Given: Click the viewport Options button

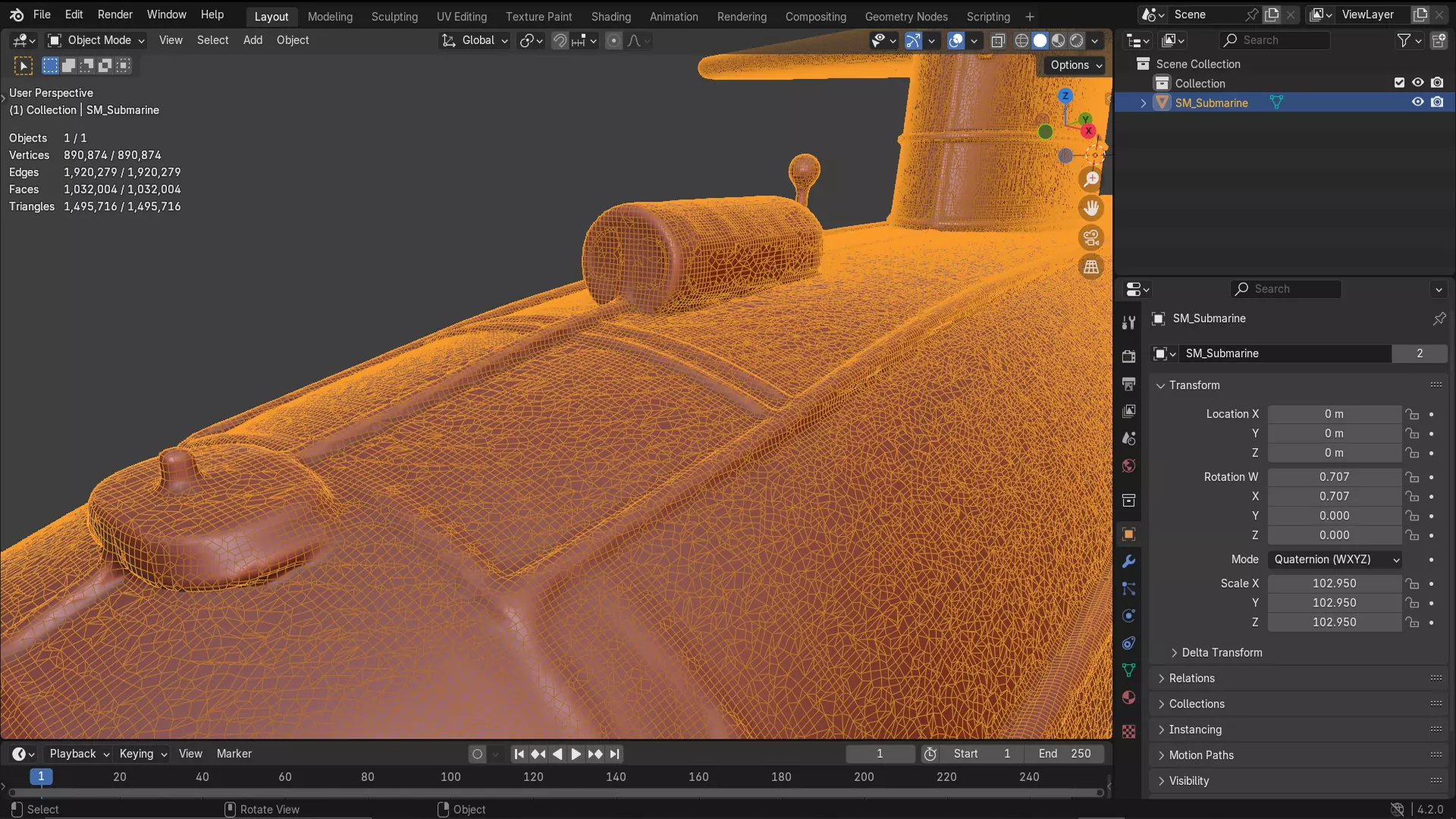Looking at the screenshot, I should [x=1075, y=65].
